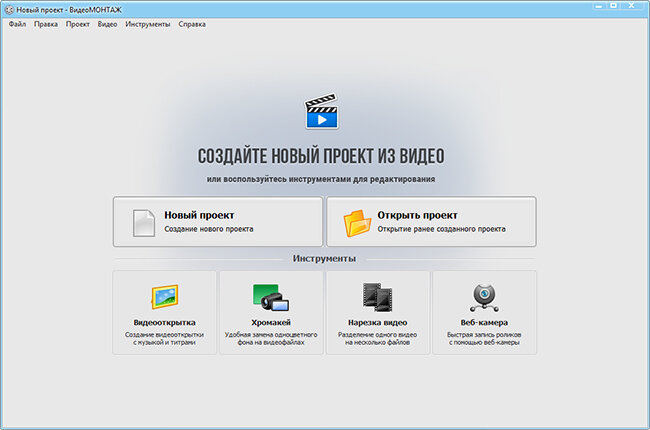Click text 'Удобная замена одноцветного фона на видеофайлах'

click(x=271, y=338)
